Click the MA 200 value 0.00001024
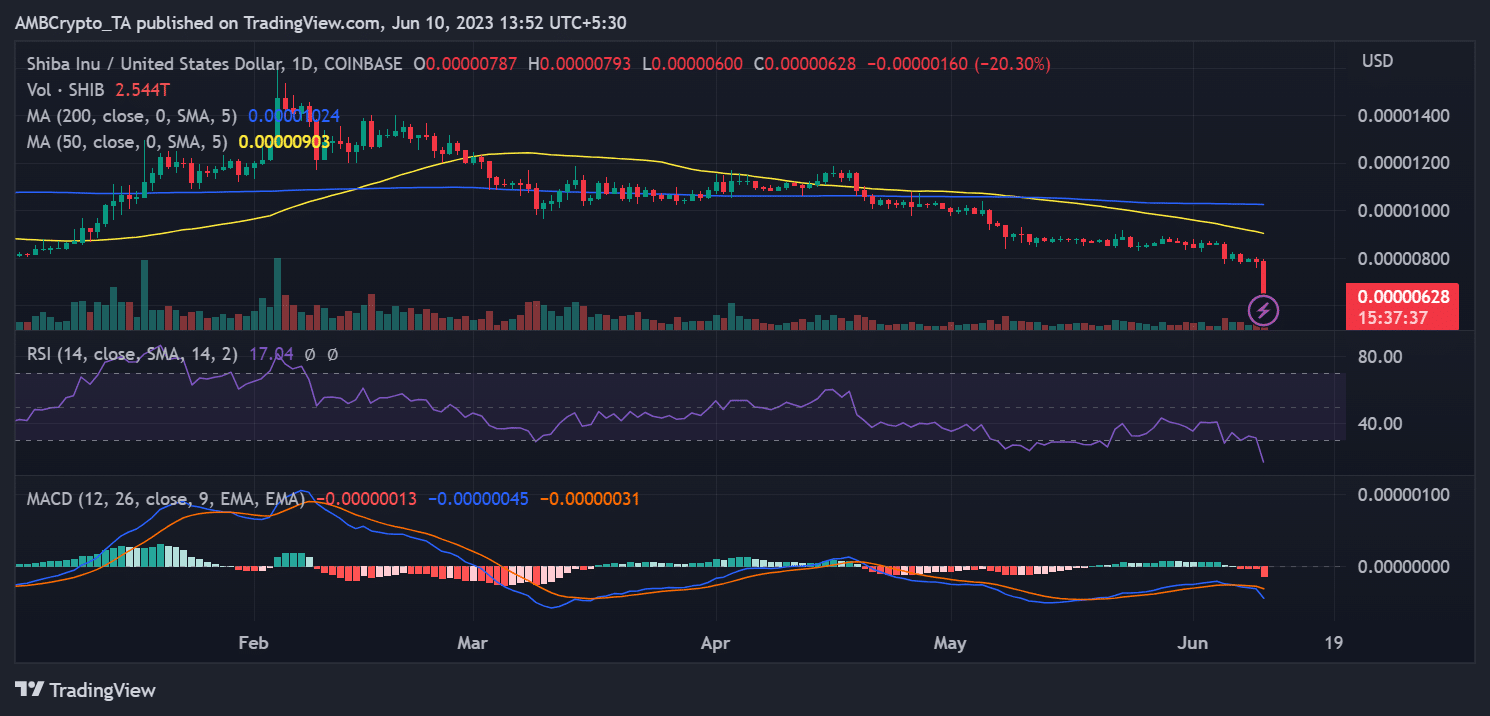The width and height of the screenshot is (1490, 716). tap(294, 116)
